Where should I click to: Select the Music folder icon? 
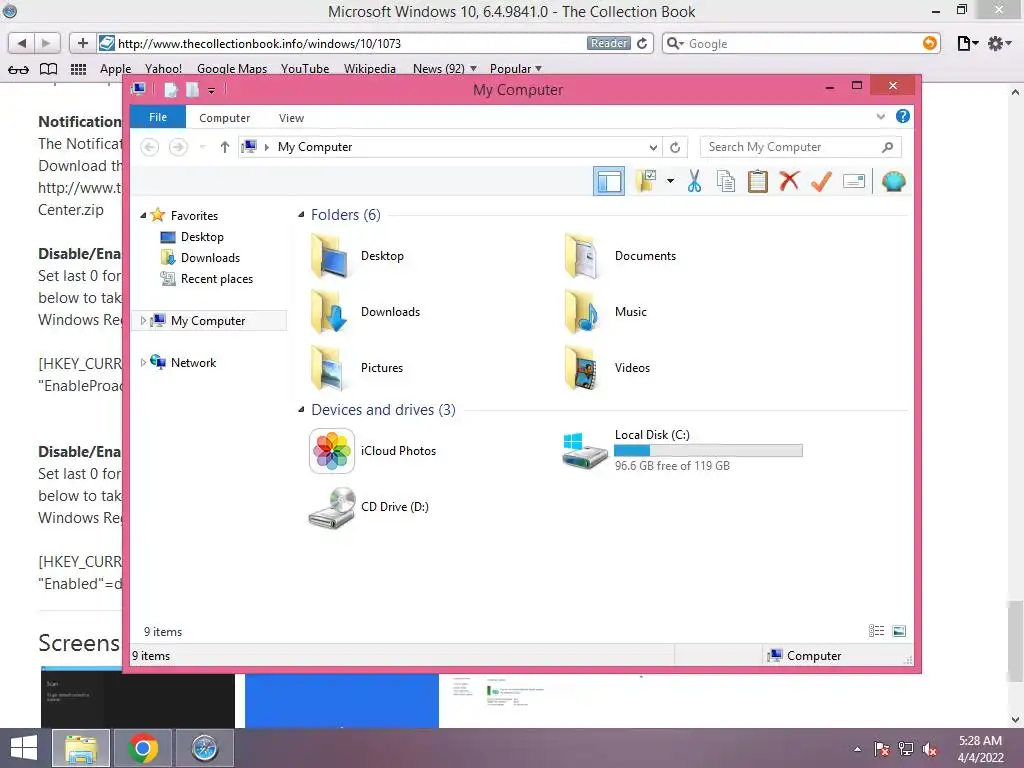(583, 312)
